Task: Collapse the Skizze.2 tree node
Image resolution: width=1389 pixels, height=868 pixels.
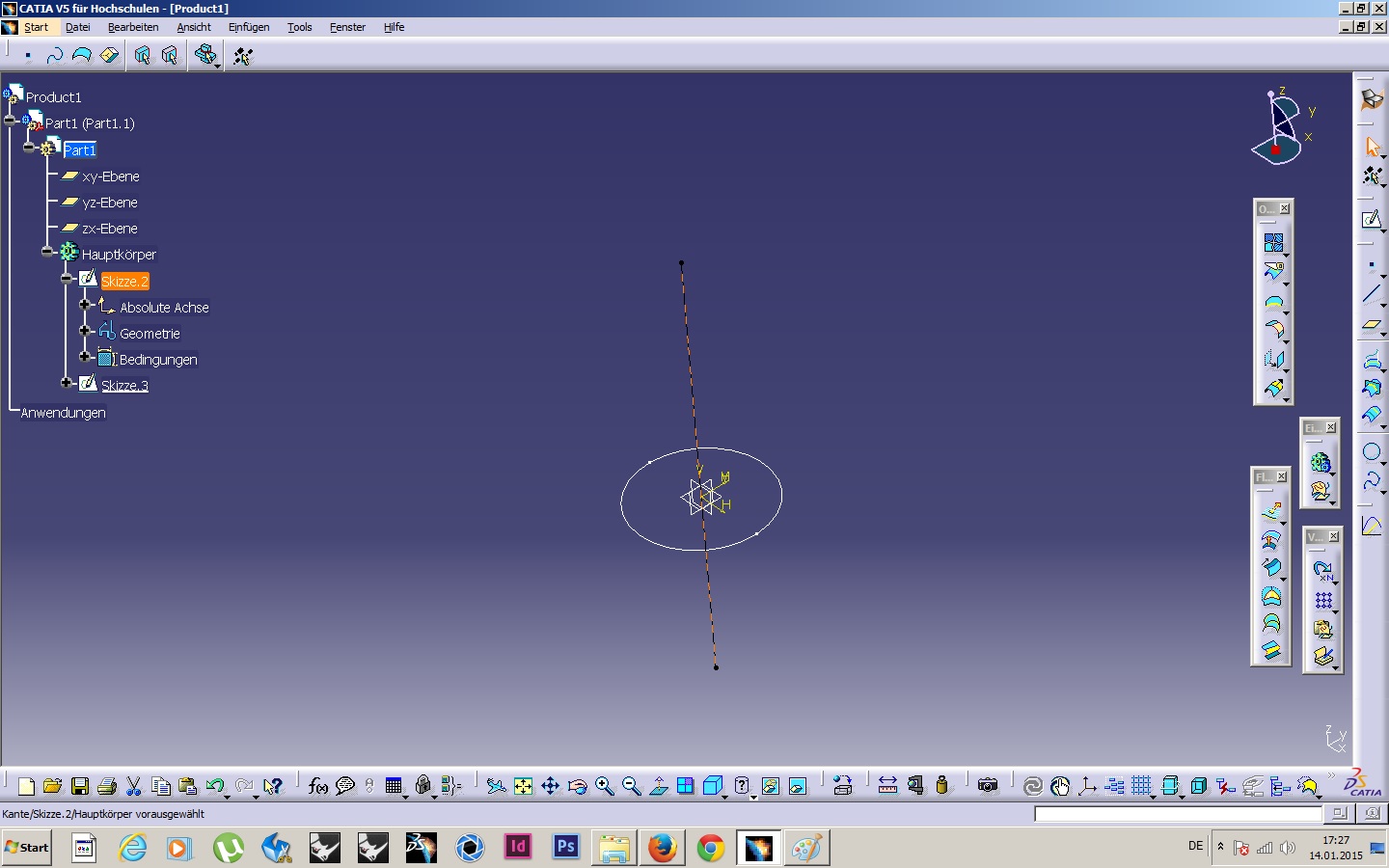Action: click(67, 279)
